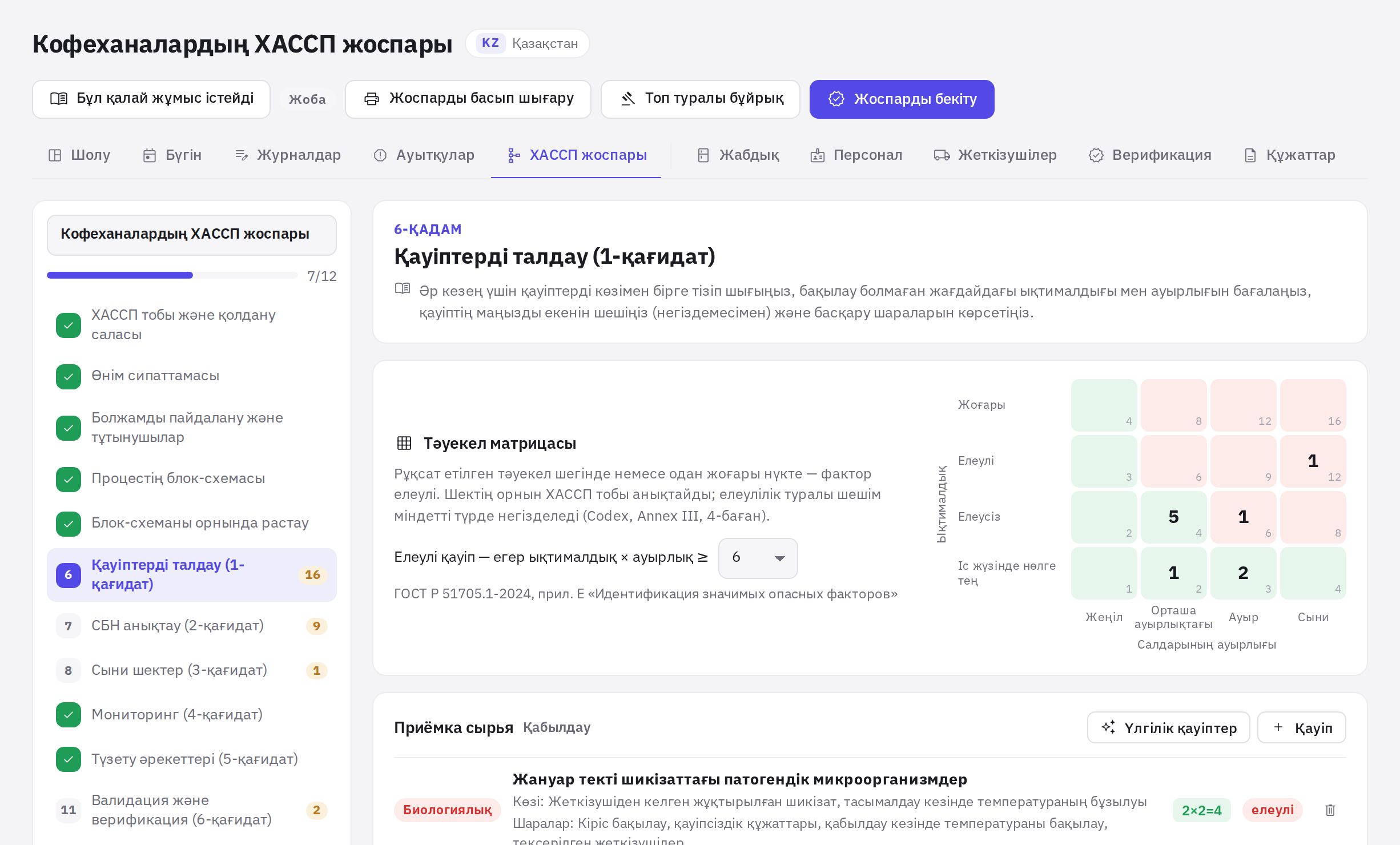Click the ID badge icon beside Персонал
This screenshot has width=1400, height=845.
click(x=818, y=155)
